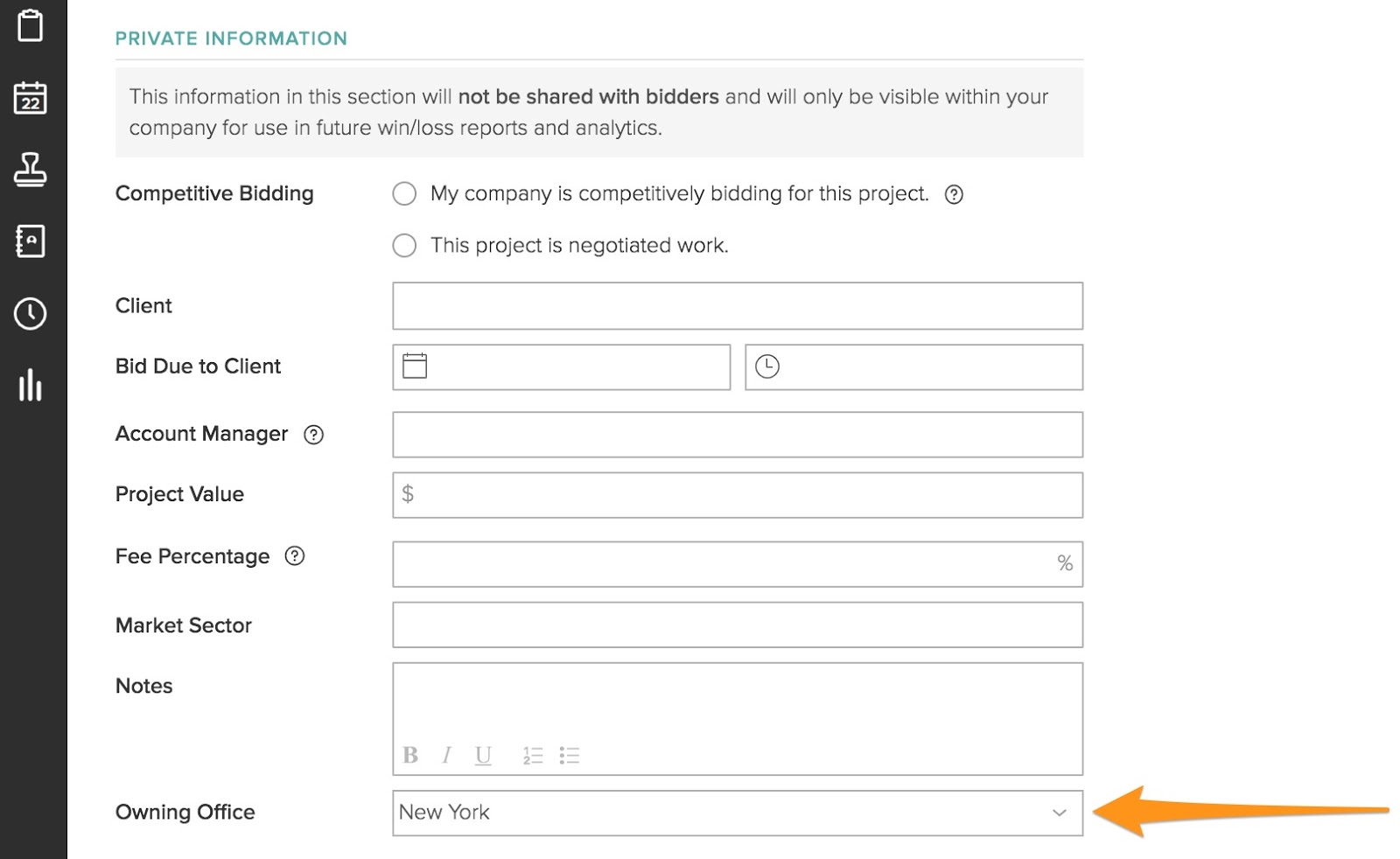
Task: Click help icon after competitive bidding option
Action: click(954, 195)
